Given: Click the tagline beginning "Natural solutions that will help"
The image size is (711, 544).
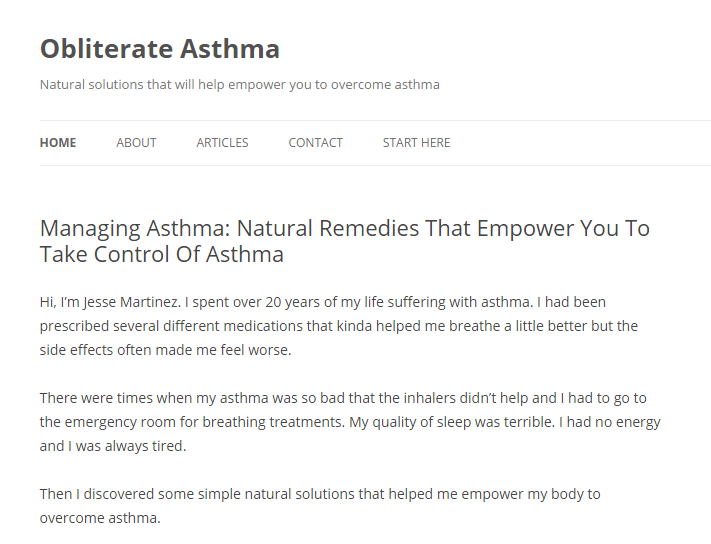Looking at the screenshot, I should (x=239, y=84).
